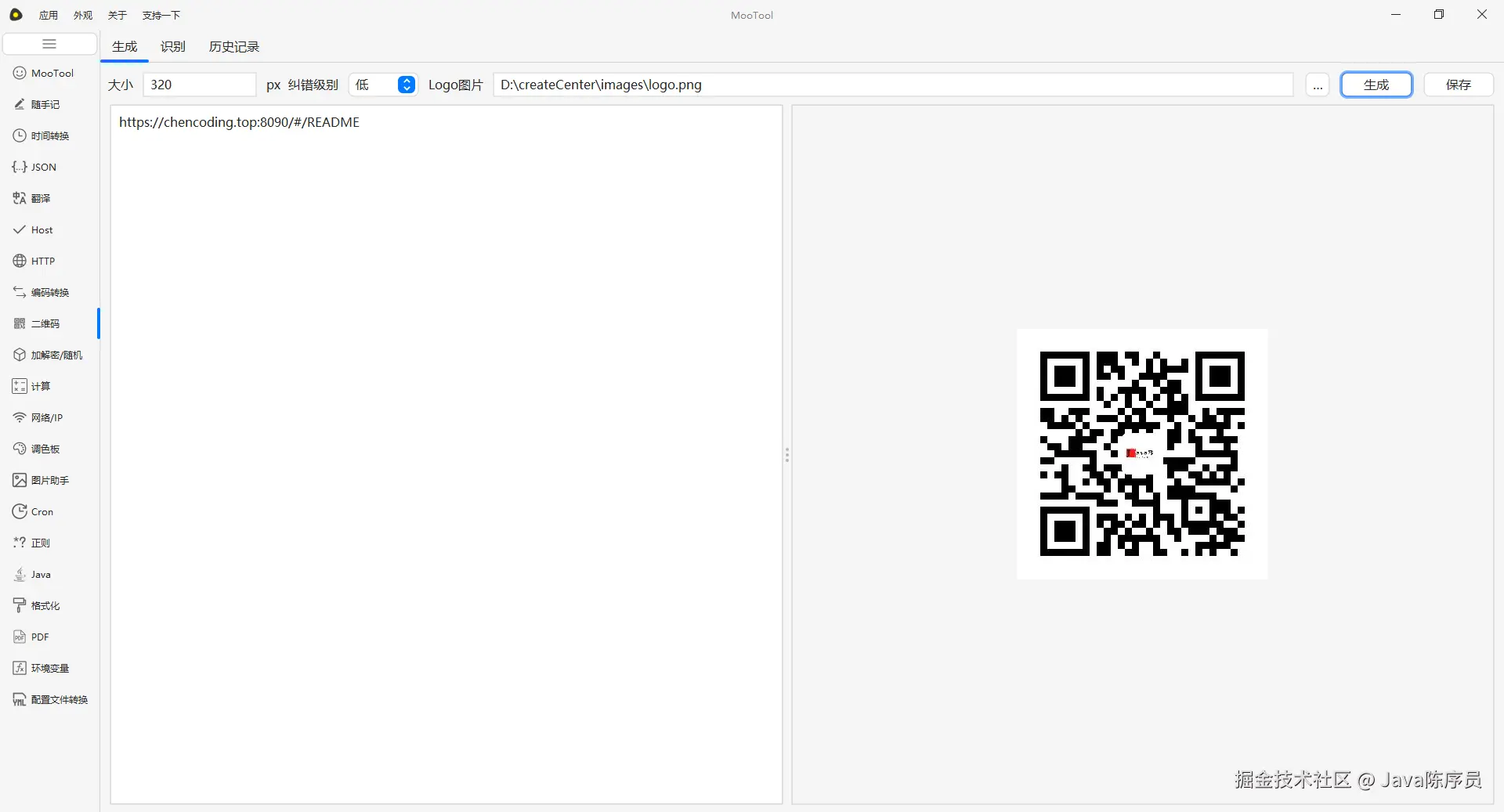
Task: Open the JSON tool in sidebar
Action: coord(50,167)
